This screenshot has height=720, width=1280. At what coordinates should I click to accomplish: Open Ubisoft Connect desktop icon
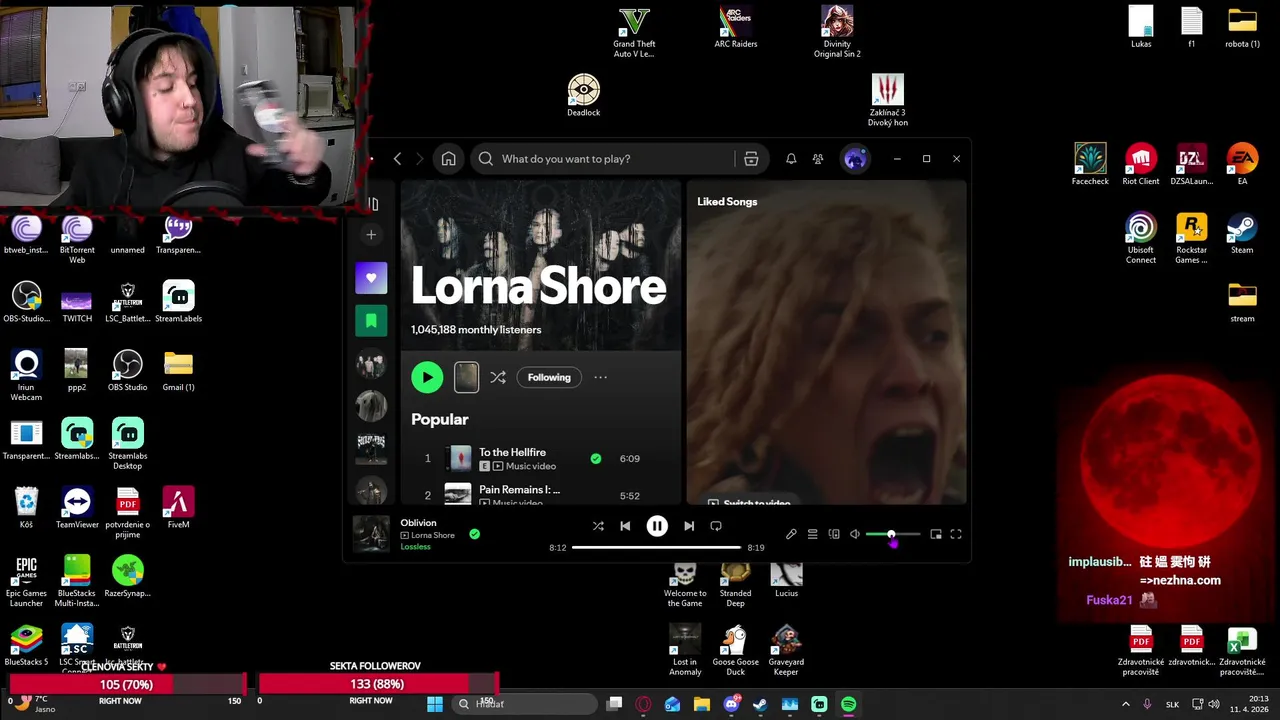coord(1140,238)
